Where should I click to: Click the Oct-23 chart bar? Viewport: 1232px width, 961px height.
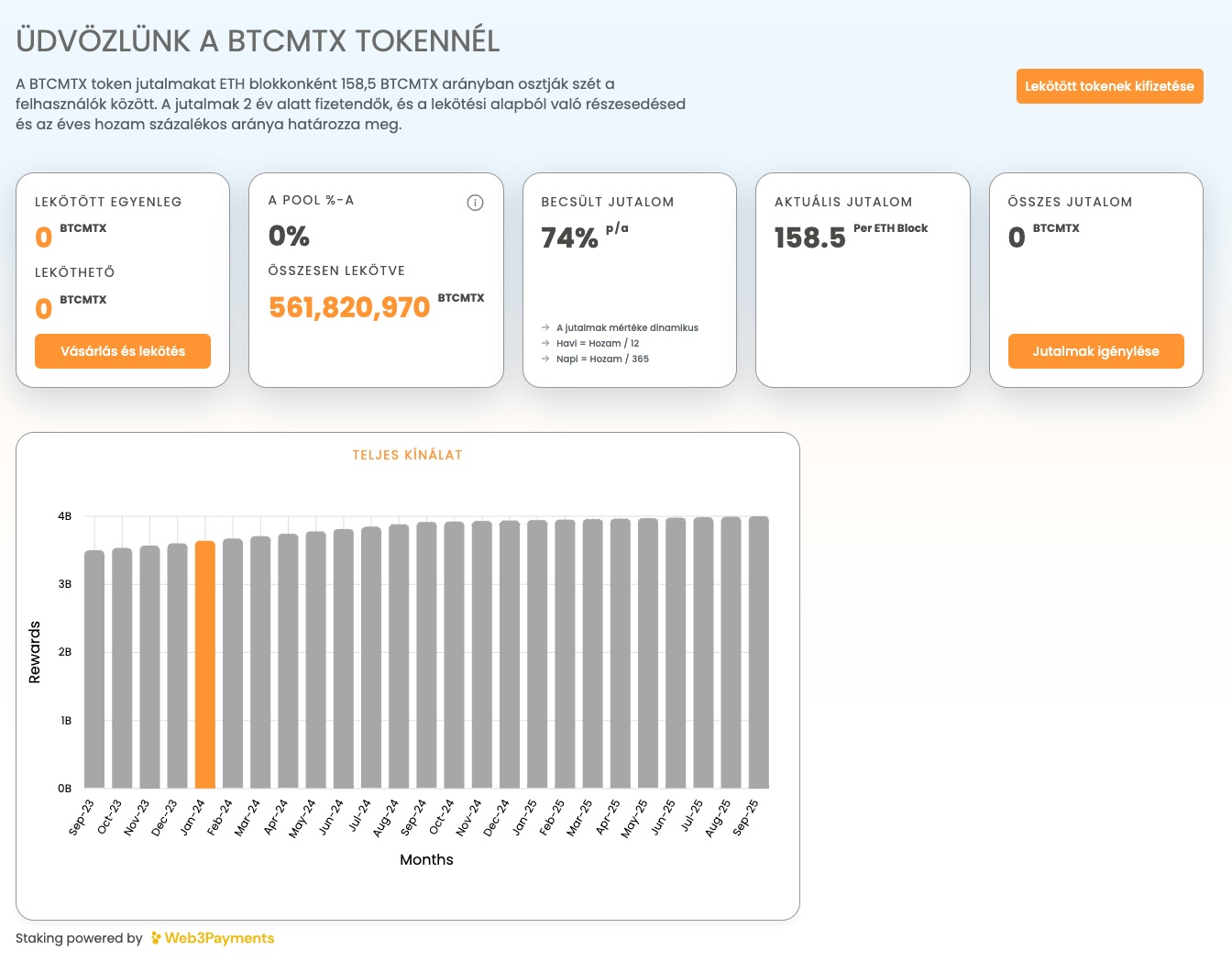(122, 668)
